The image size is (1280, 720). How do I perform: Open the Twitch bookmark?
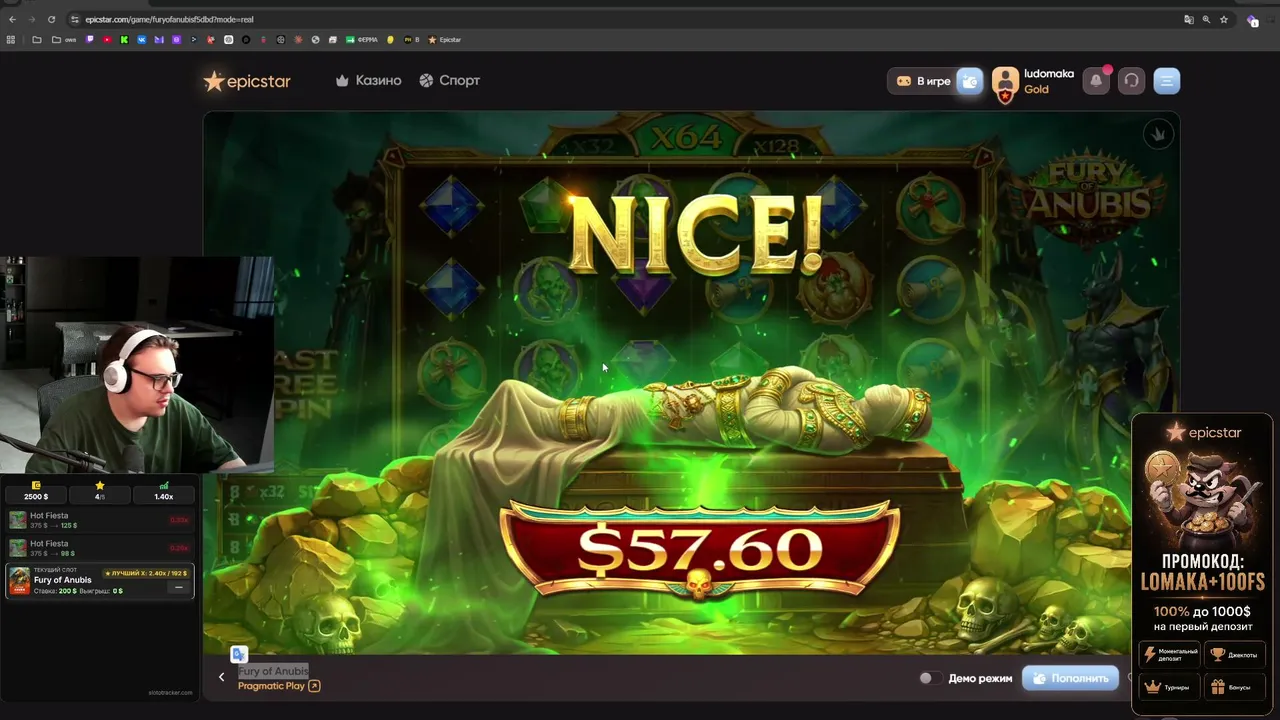90,40
